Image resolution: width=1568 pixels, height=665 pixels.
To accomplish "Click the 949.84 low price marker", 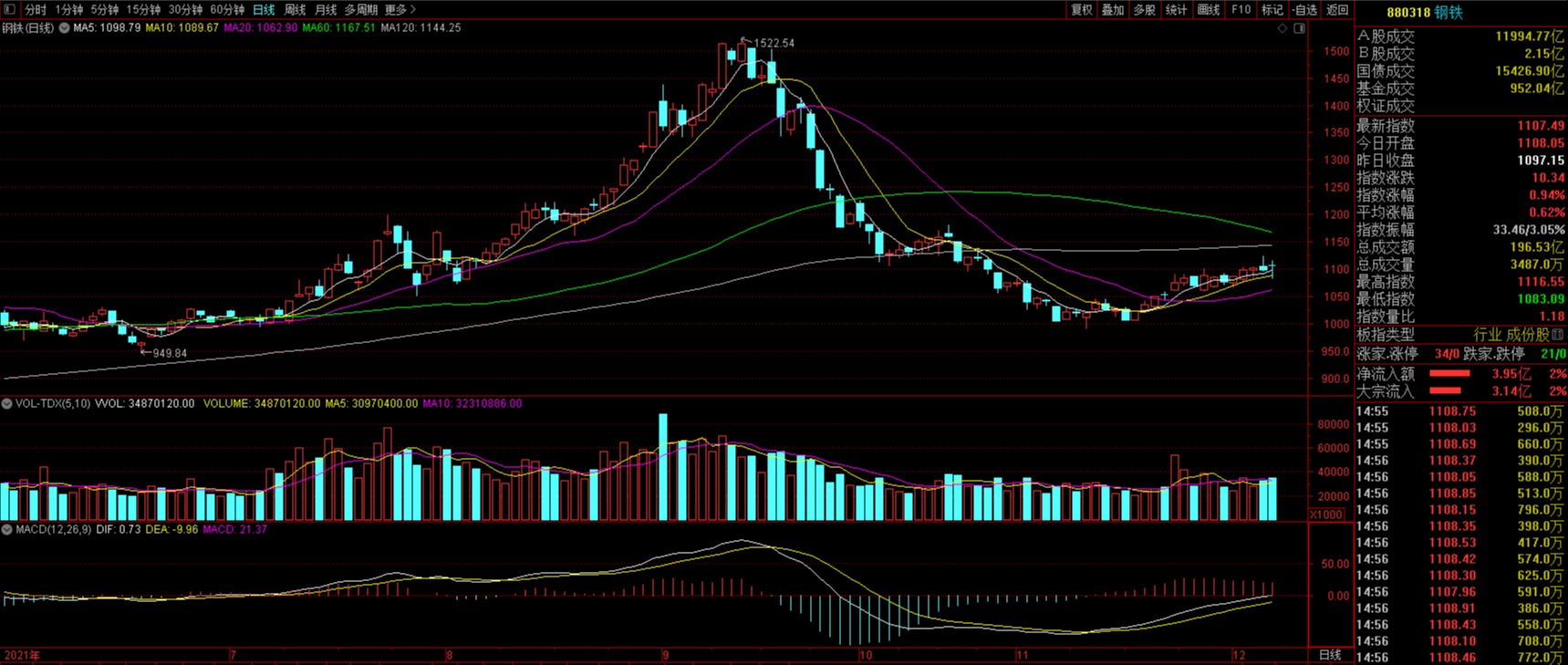I will pyautogui.click(x=170, y=353).
